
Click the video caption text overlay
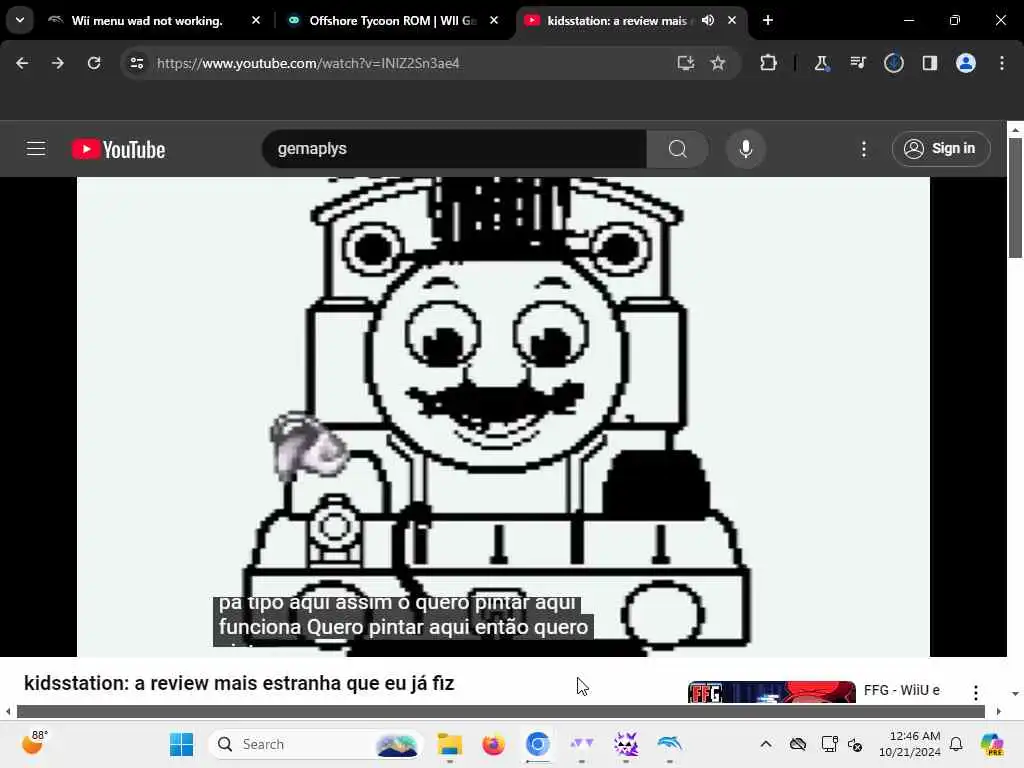[403, 620]
